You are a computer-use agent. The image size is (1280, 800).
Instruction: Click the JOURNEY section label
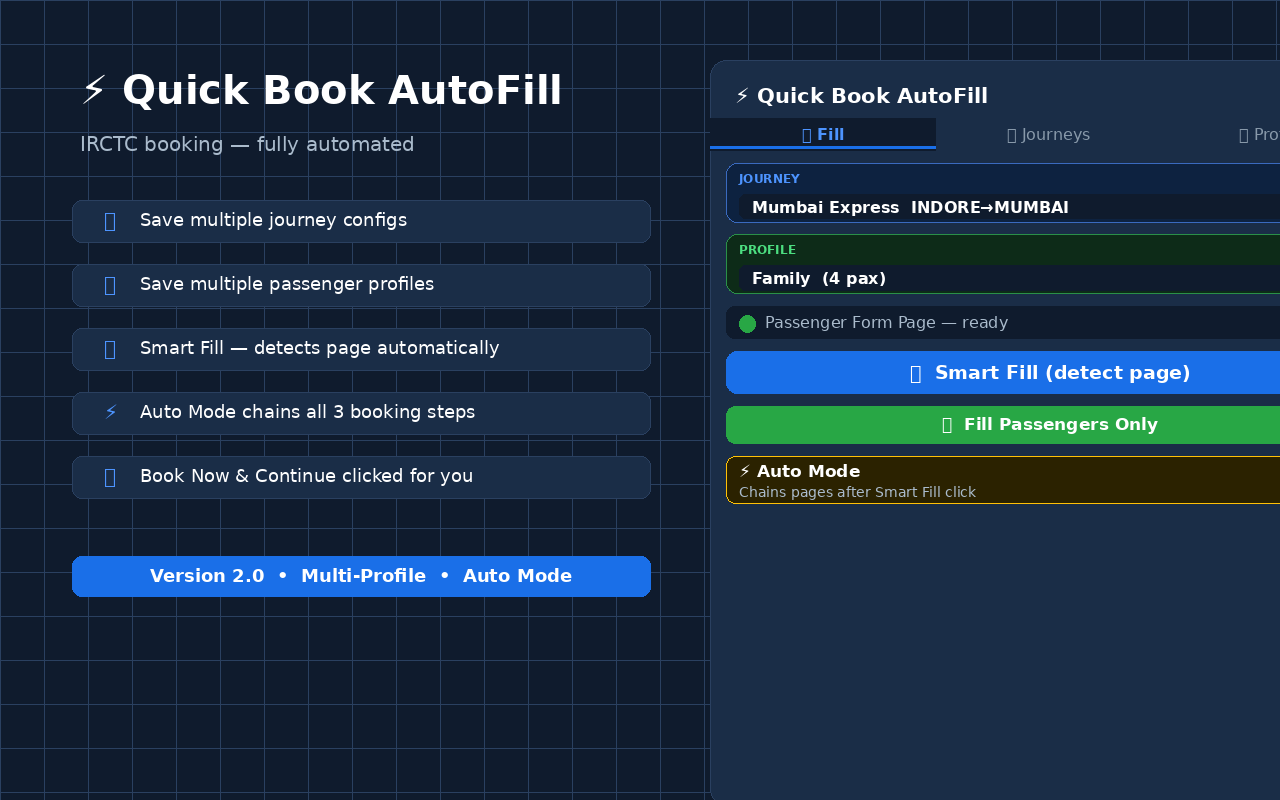coord(769,179)
